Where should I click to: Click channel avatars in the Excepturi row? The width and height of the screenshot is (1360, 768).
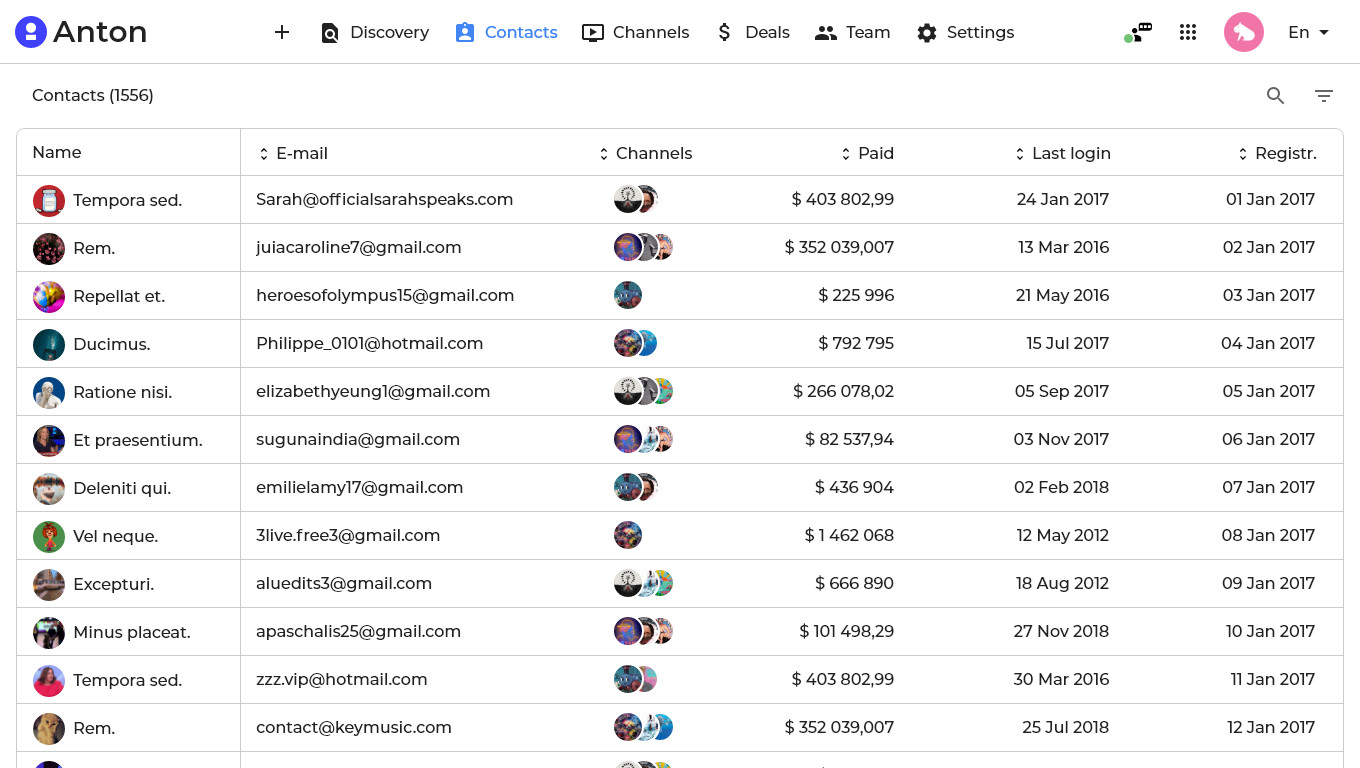coord(643,583)
